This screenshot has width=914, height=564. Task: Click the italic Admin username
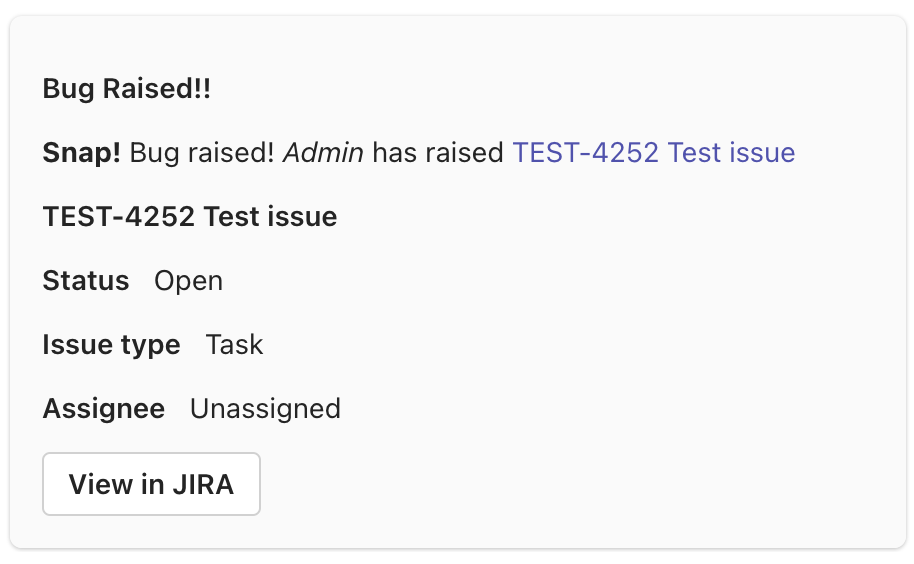click(324, 153)
